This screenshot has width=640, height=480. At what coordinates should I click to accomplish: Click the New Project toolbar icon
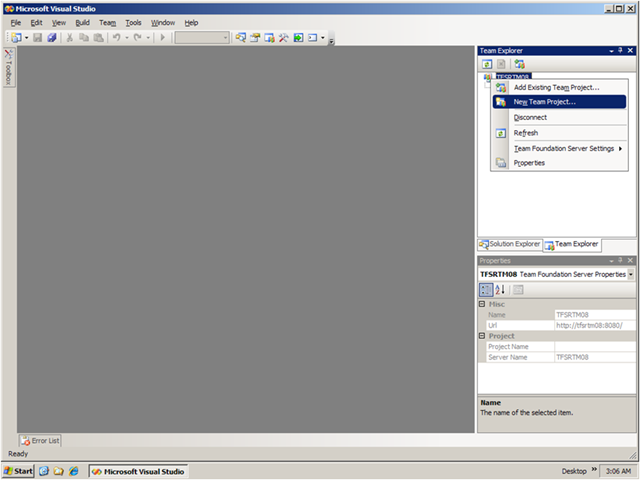click(x=16, y=38)
